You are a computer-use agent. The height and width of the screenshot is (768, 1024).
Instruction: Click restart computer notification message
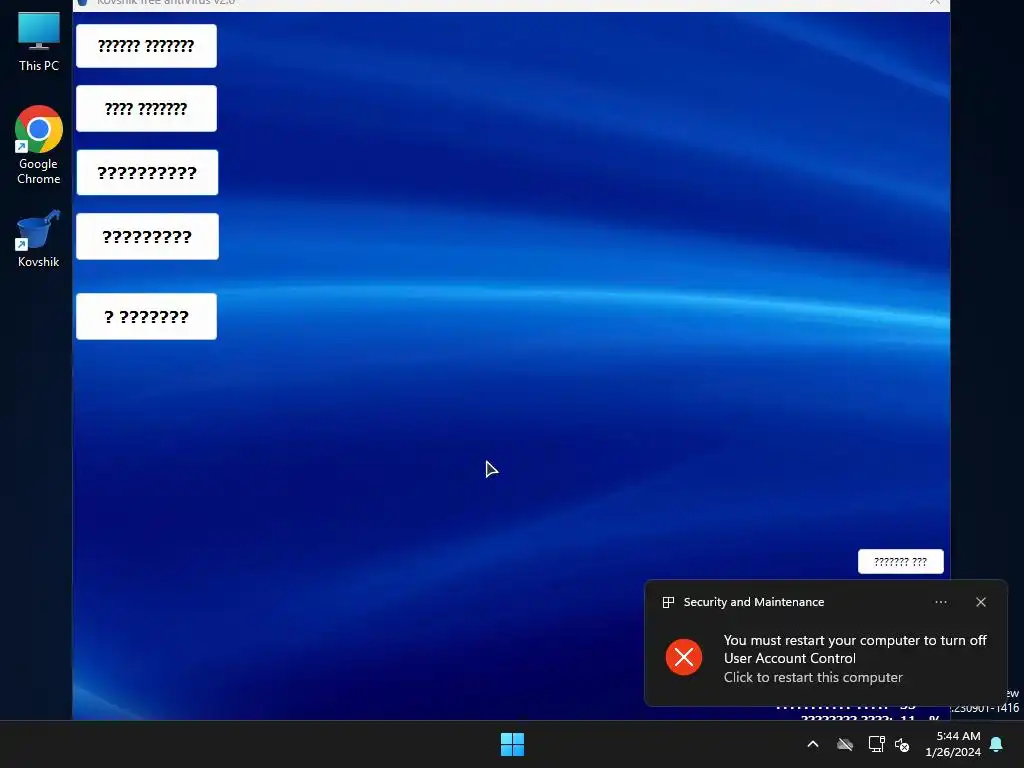tap(855, 658)
